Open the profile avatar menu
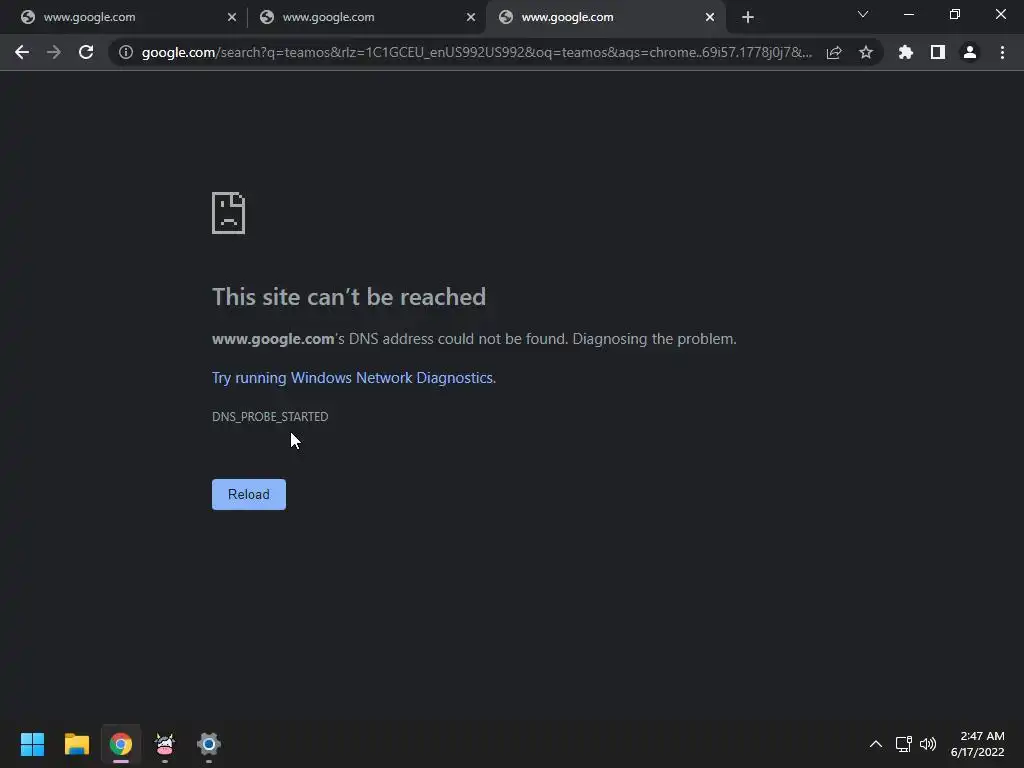 (970, 52)
